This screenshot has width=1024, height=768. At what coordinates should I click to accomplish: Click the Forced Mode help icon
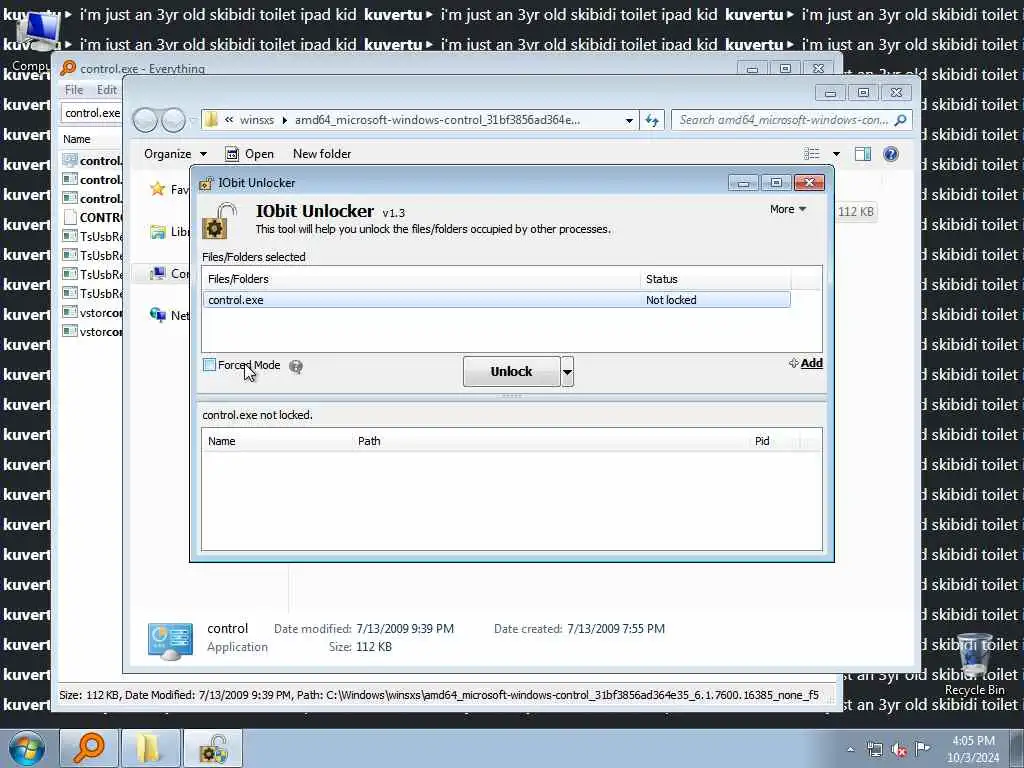point(296,366)
